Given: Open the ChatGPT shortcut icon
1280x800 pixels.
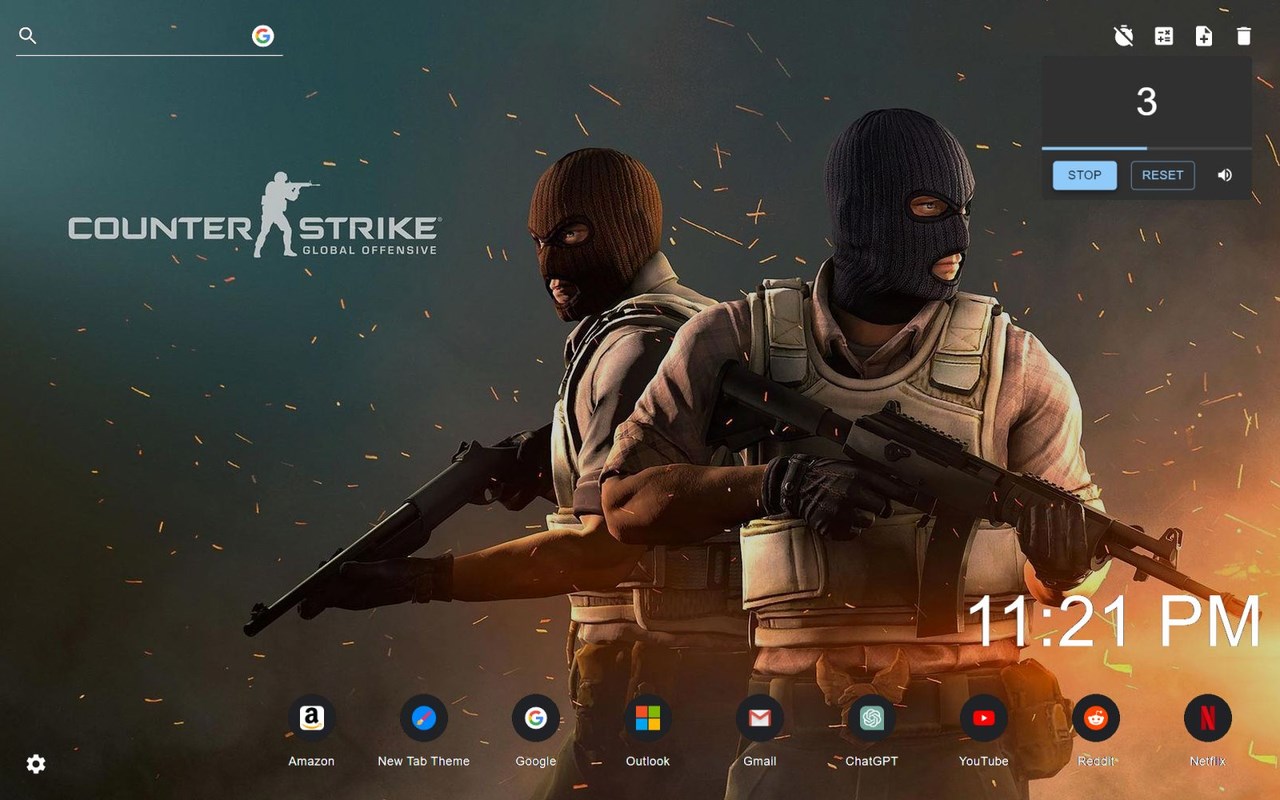Looking at the screenshot, I should pos(872,718).
